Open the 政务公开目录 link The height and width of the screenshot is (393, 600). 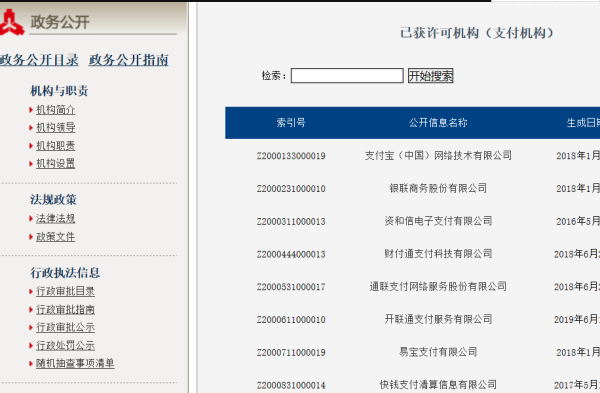[x=39, y=60]
